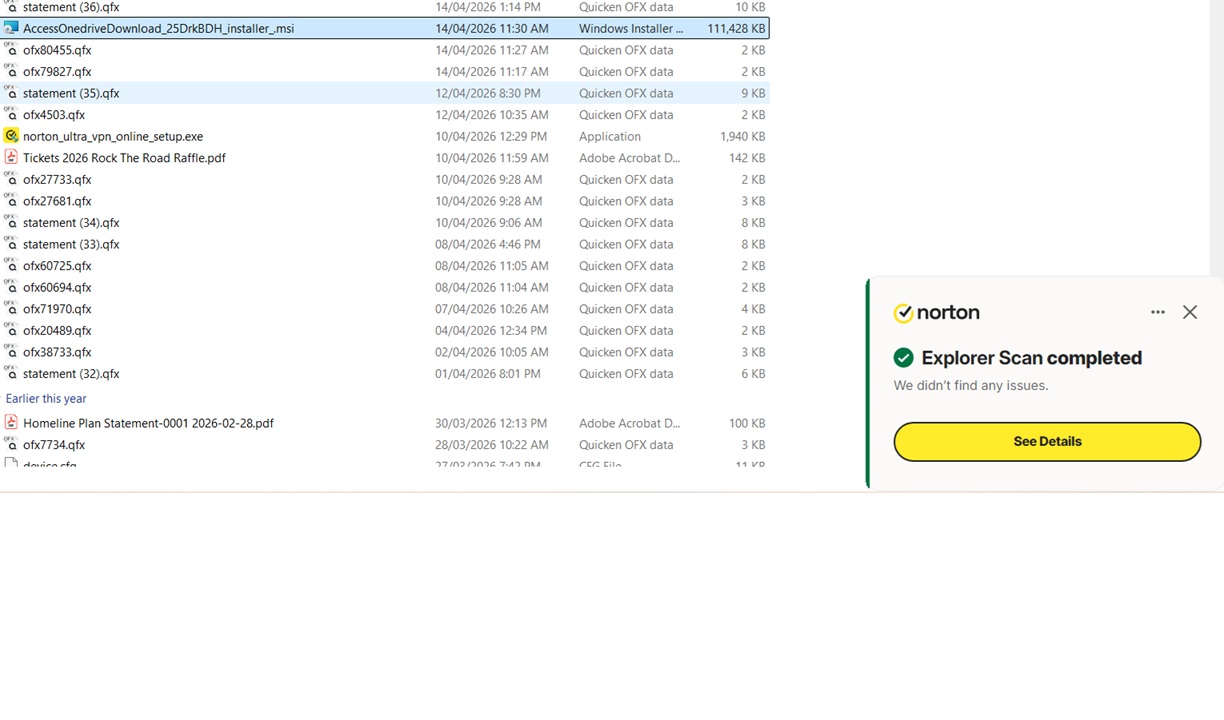
Task: Click the 10/04/2026 11:59 AM date cell
Action: coord(492,158)
